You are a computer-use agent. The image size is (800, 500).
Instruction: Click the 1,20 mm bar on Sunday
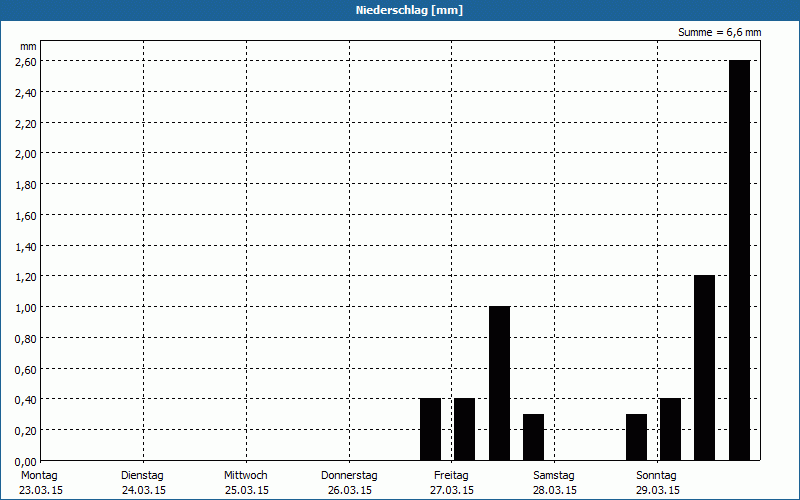click(705, 368)
